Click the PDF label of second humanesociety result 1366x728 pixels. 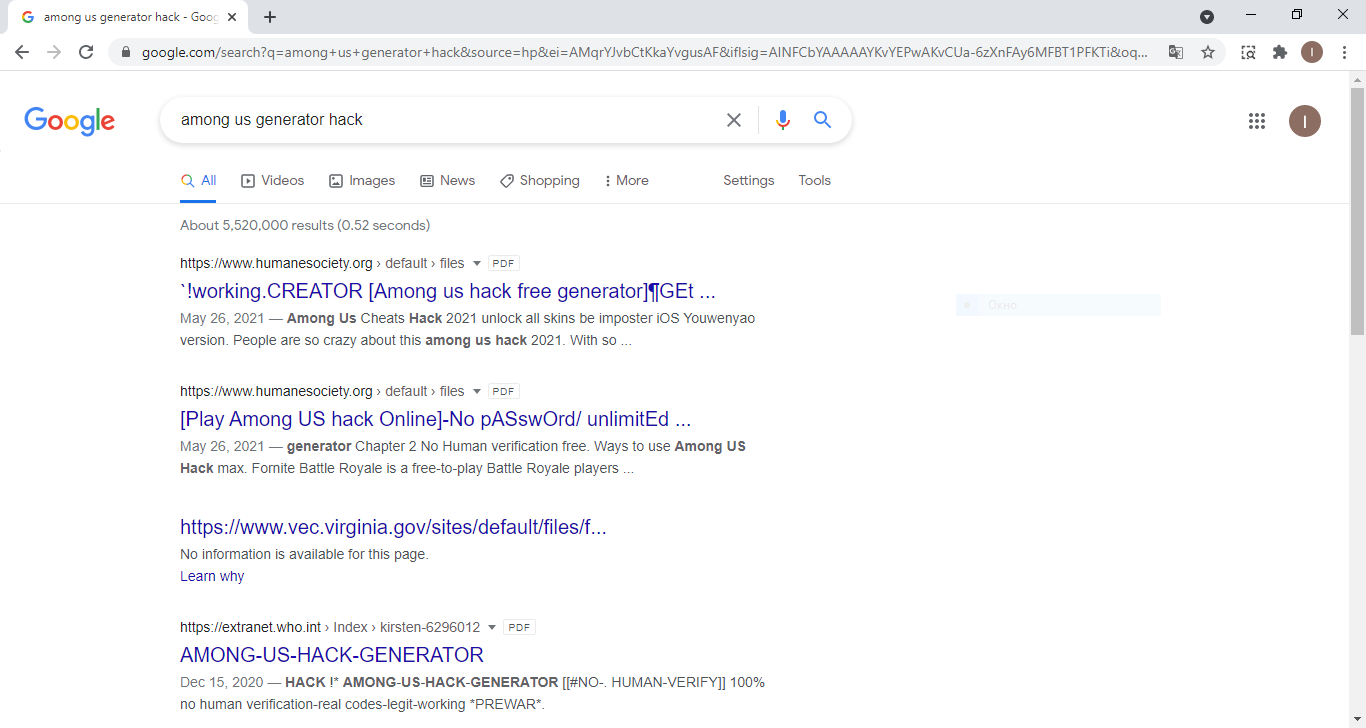click(x=504, y=392)
